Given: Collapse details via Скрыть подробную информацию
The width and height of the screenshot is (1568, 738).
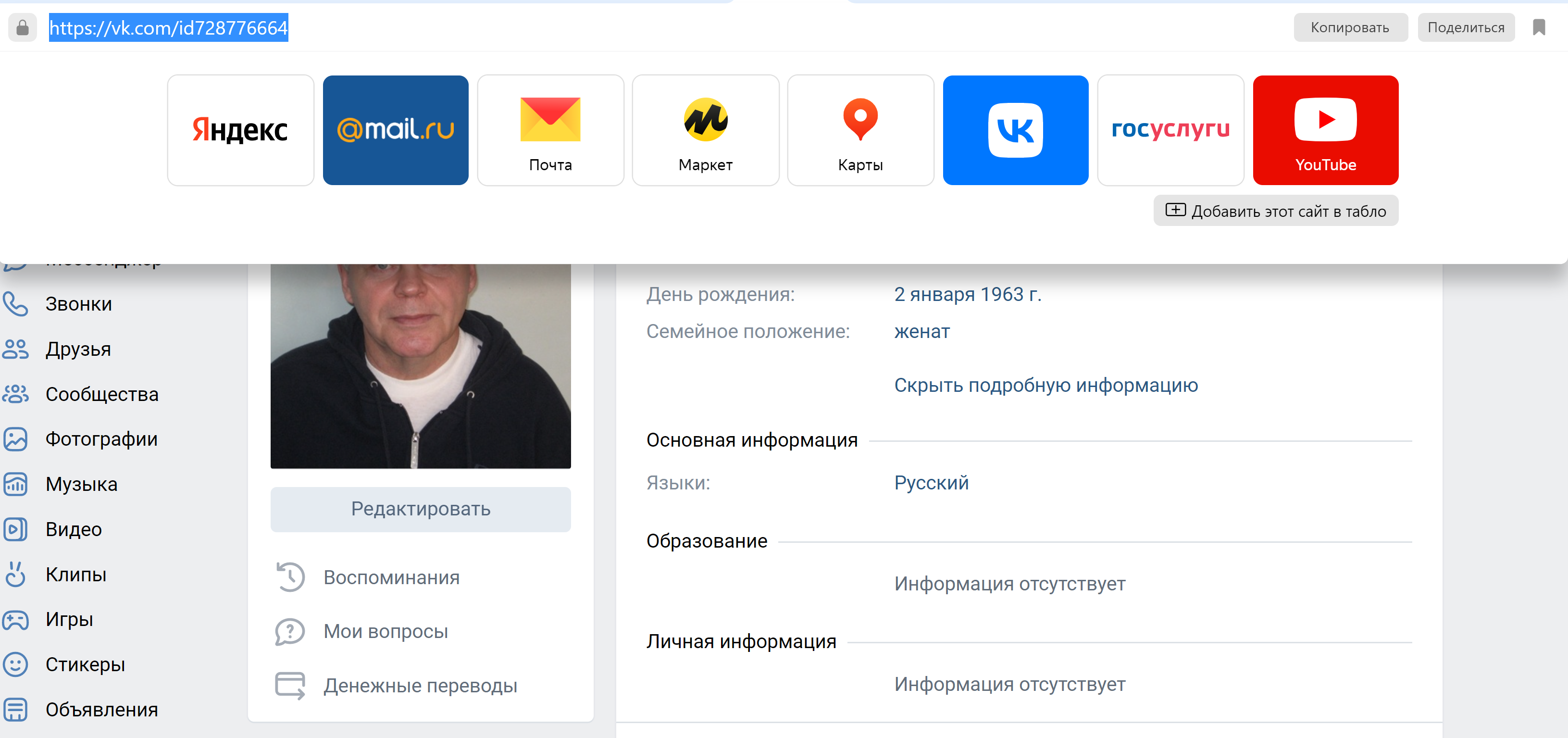Looking at the screenshot, I should click(1046, 386).
